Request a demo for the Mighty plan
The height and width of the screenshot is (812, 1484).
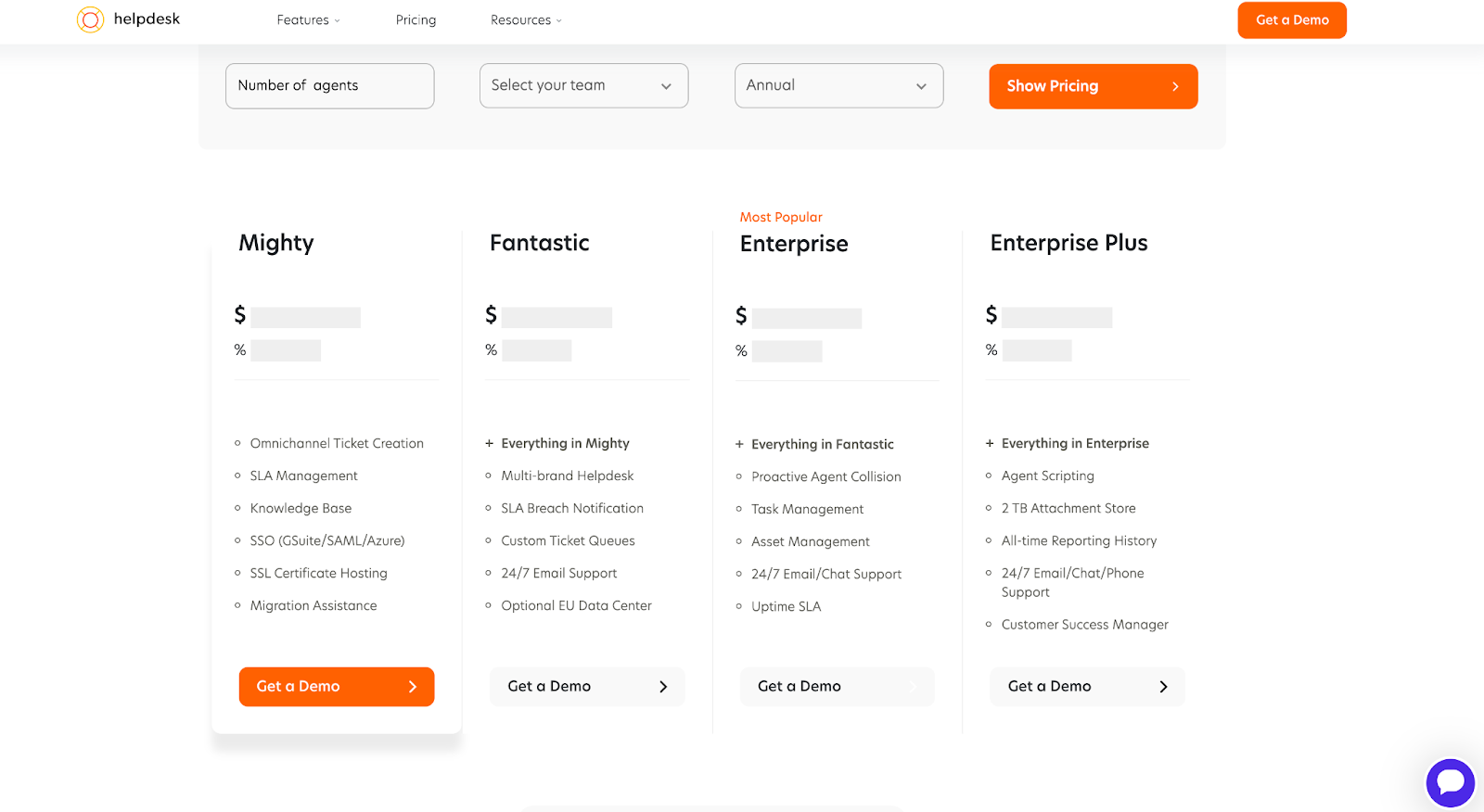pyautogui.click(x=337, y=687)
